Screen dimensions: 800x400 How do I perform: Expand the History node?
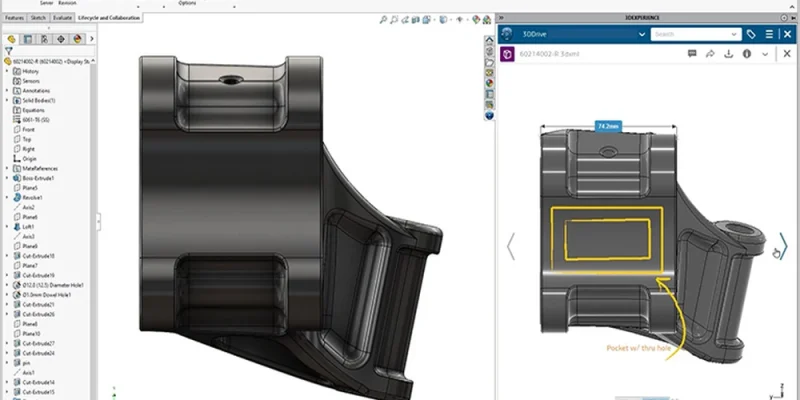click(7, 71)
